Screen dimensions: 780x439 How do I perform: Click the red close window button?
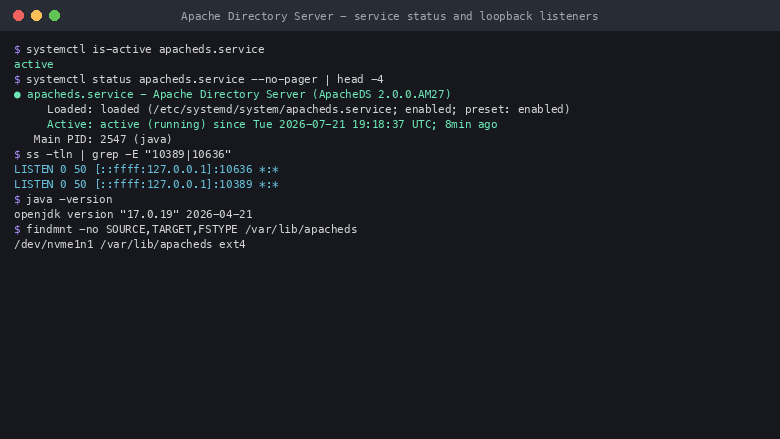pos(18,16)
